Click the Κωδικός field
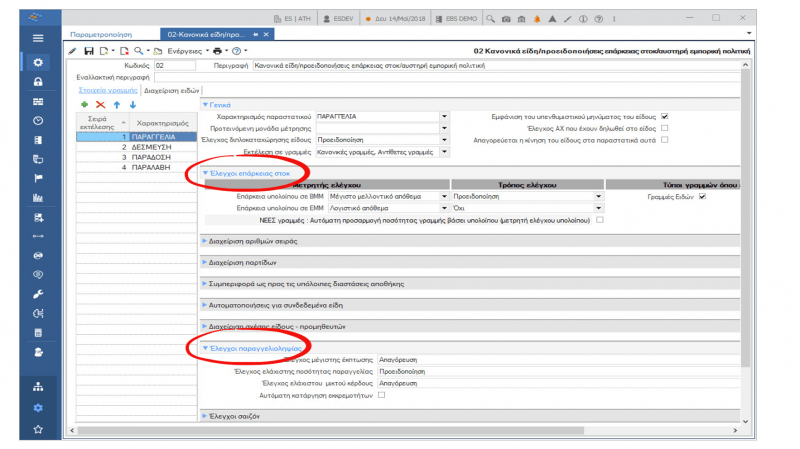Screen dimensions: 800x449 (174, 65)
